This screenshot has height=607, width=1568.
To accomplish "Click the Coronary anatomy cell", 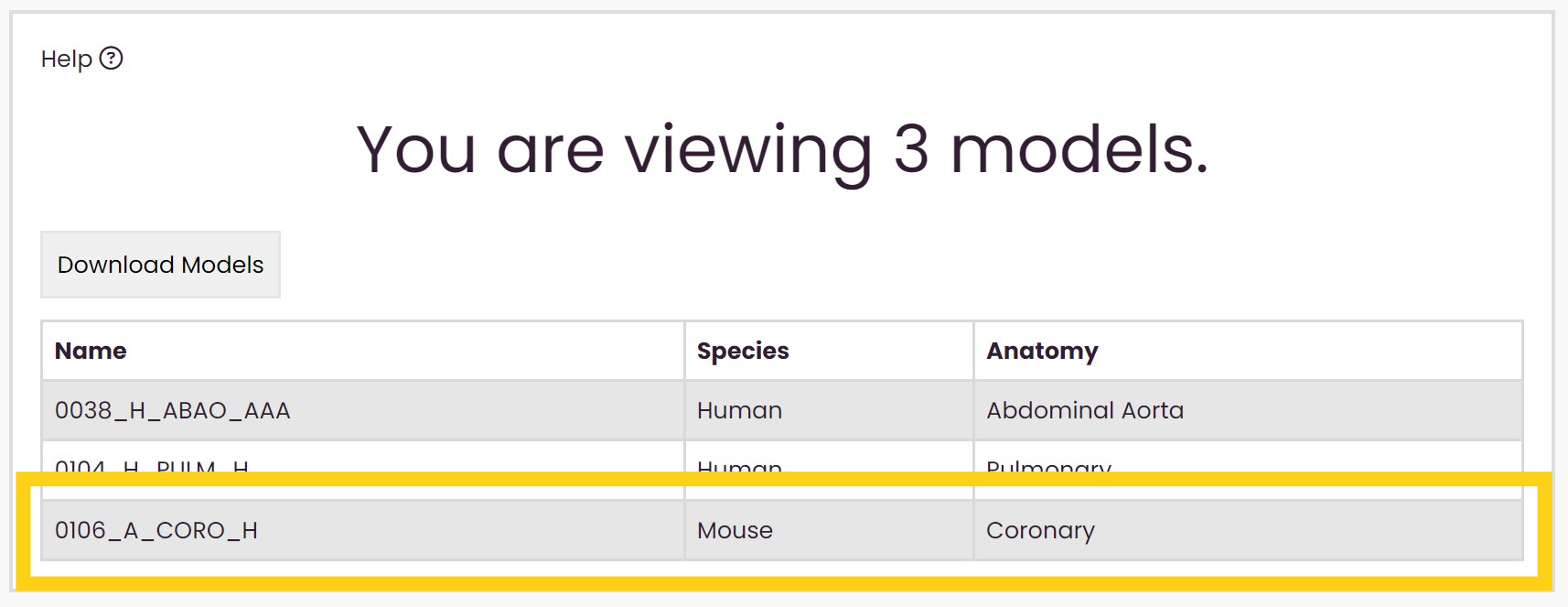I will click(1248, 530).
